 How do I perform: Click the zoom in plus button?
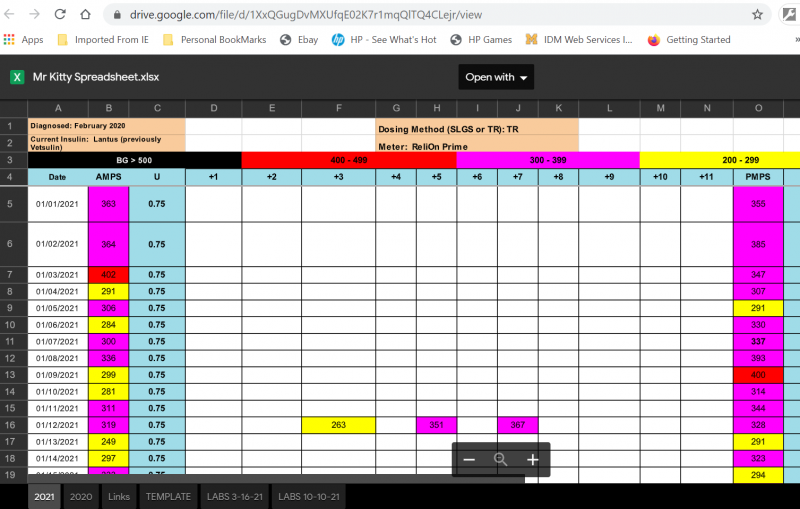533,460
